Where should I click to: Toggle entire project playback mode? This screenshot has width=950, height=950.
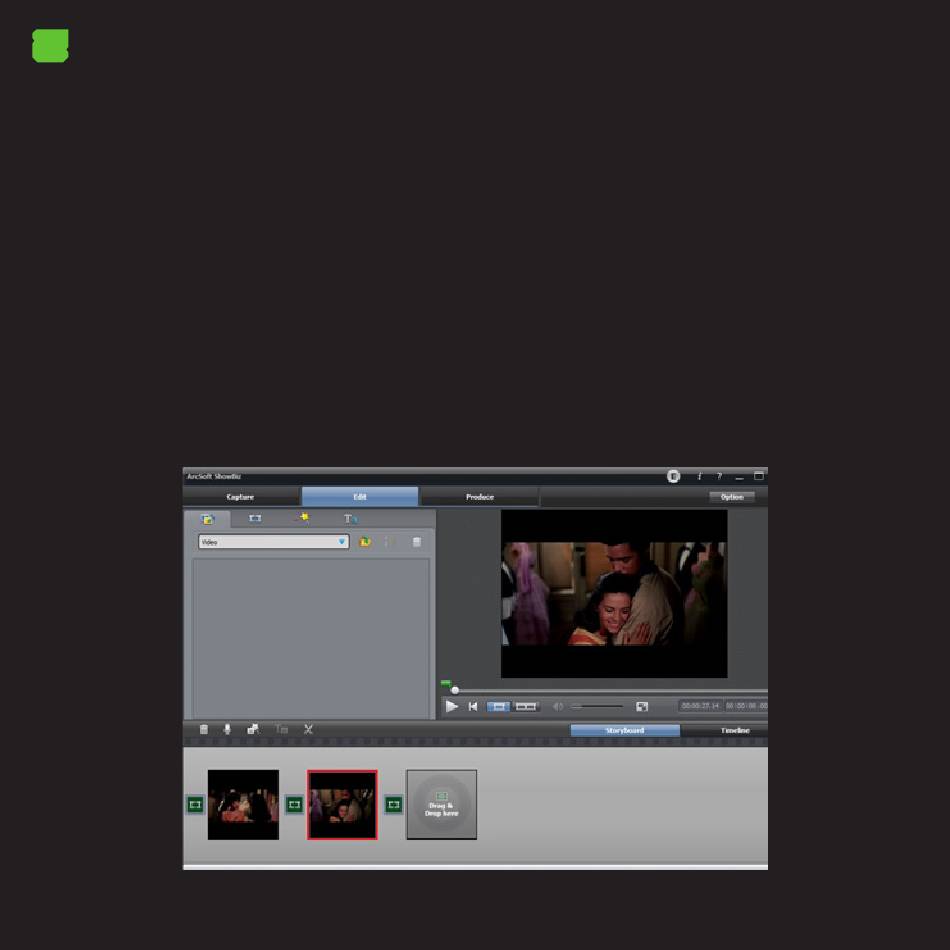526,706
